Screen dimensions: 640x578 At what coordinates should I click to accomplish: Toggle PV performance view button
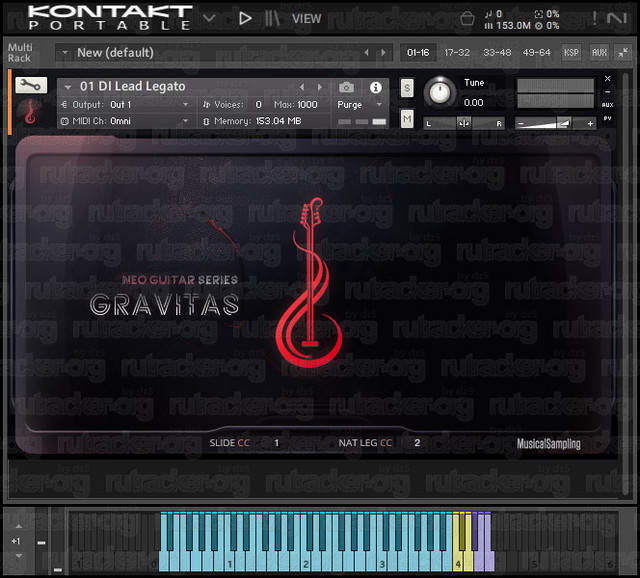607,118
